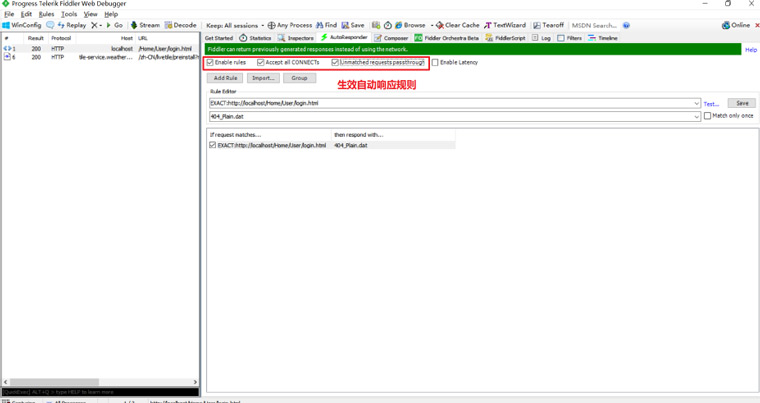Viewport: 760px width, 403px height.
Task: Open the Log tab
Action: [x=541, y=38]
